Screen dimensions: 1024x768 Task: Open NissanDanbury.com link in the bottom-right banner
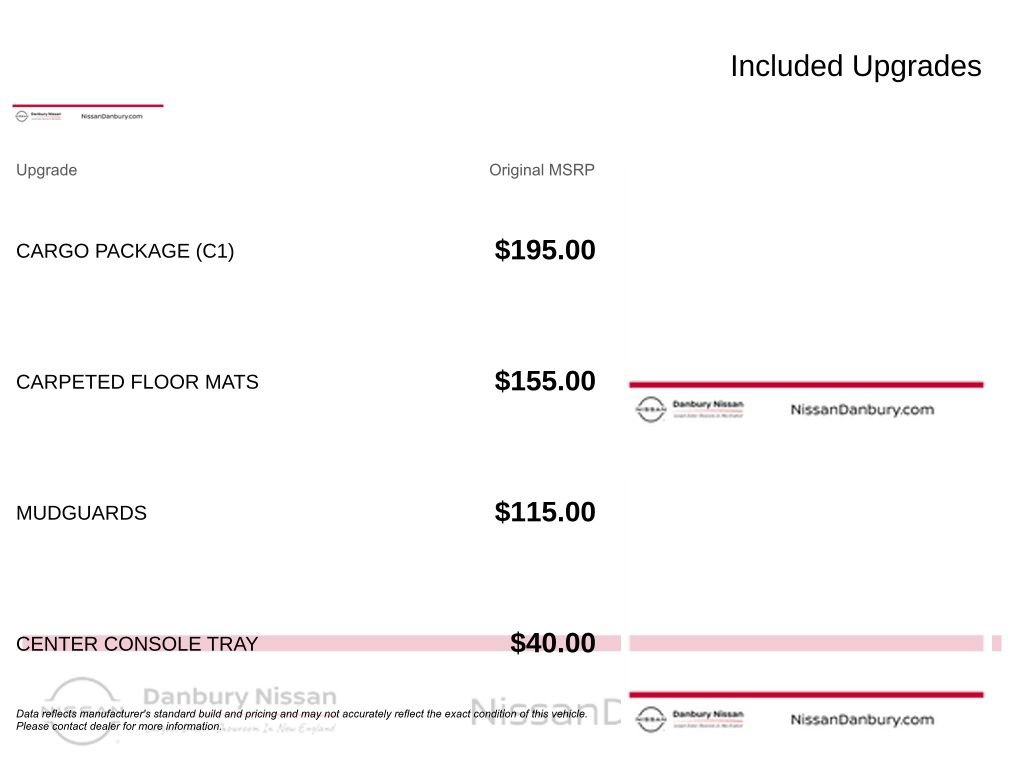862,719
